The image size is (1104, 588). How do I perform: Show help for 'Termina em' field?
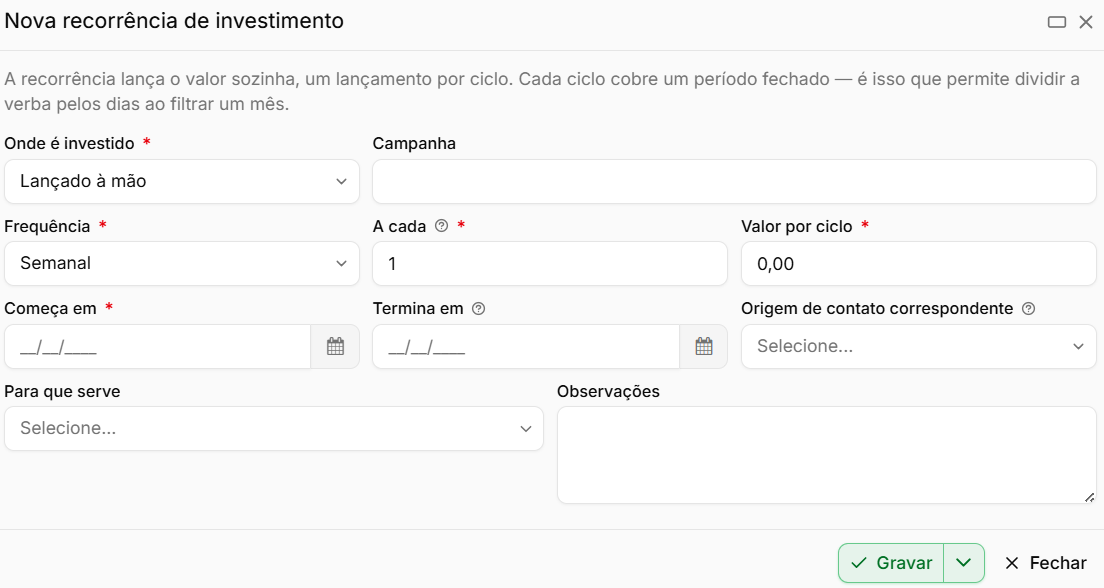click(479, 308)
